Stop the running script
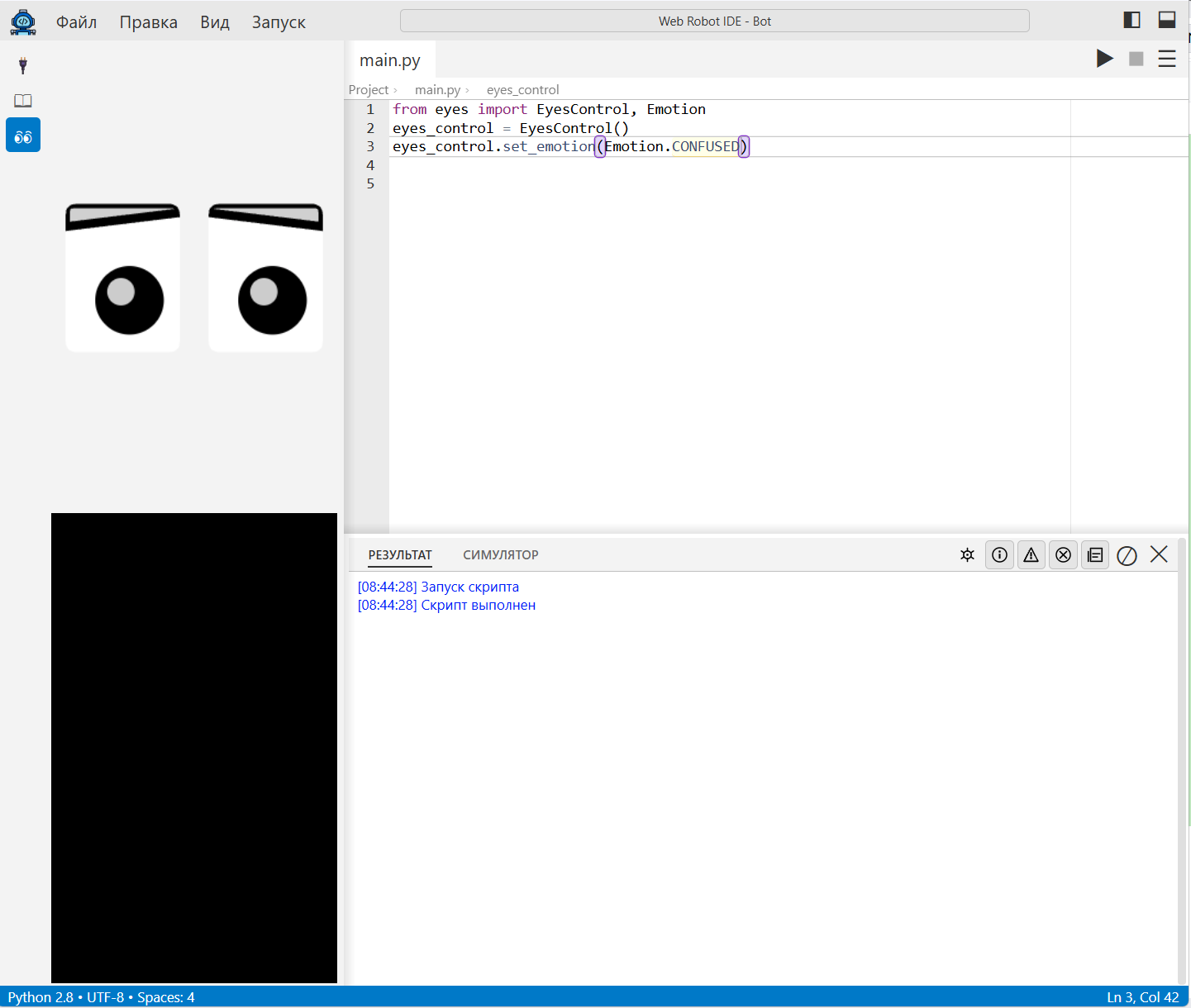 (x=1136, y=59)
